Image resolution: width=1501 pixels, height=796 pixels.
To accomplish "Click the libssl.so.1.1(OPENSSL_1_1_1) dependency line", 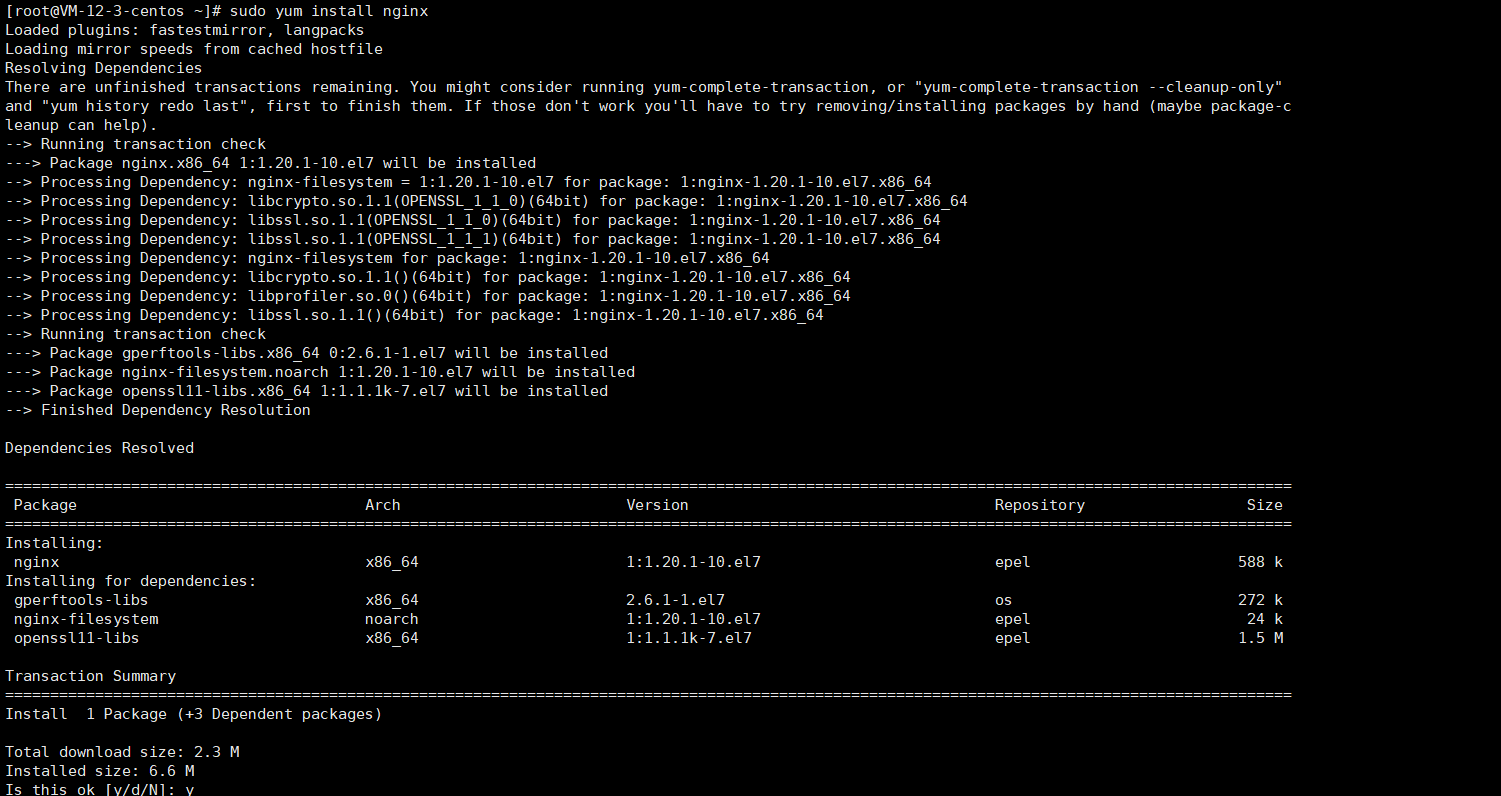I will 473,239.
